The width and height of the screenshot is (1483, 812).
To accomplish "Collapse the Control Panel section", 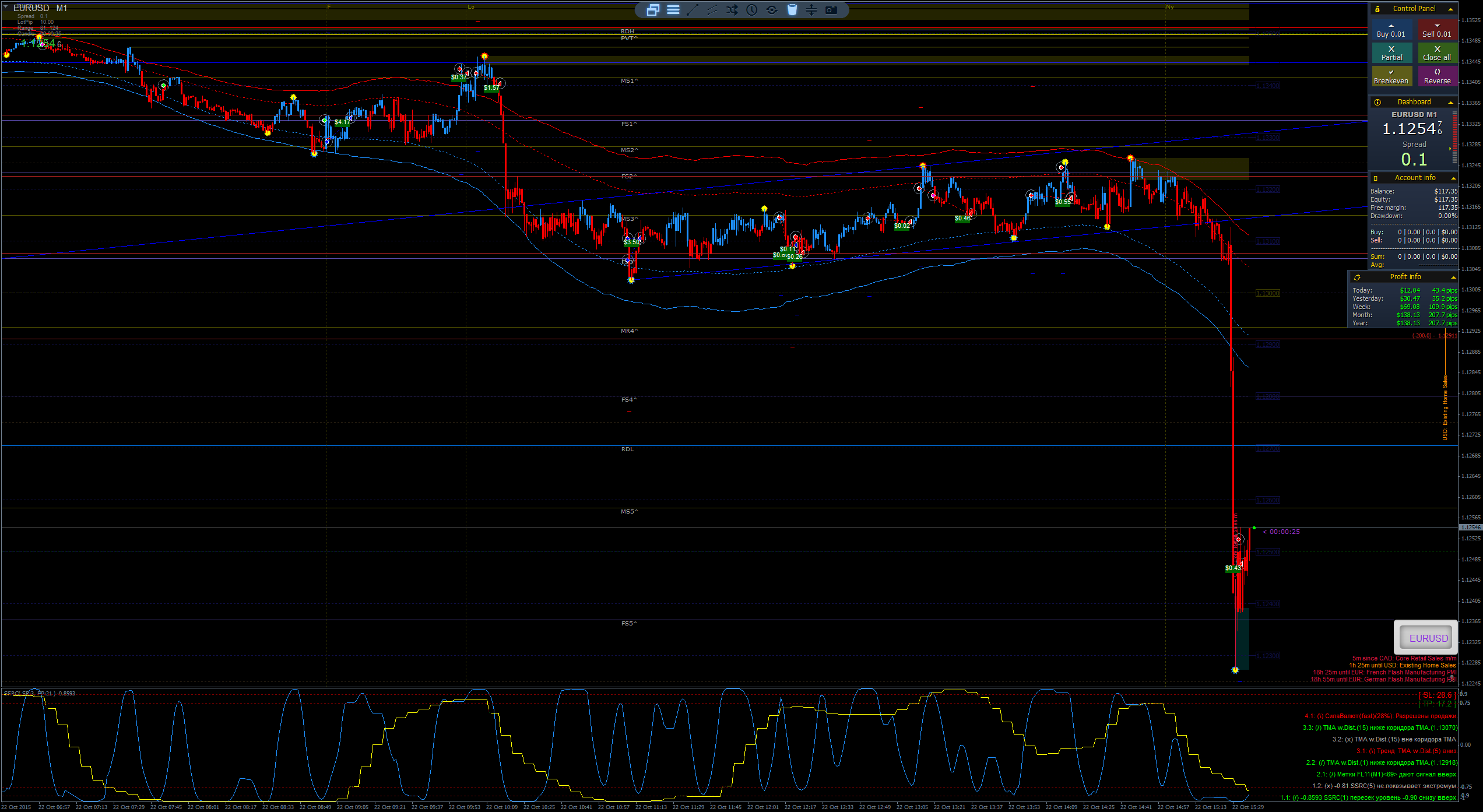I will 1450,9.
